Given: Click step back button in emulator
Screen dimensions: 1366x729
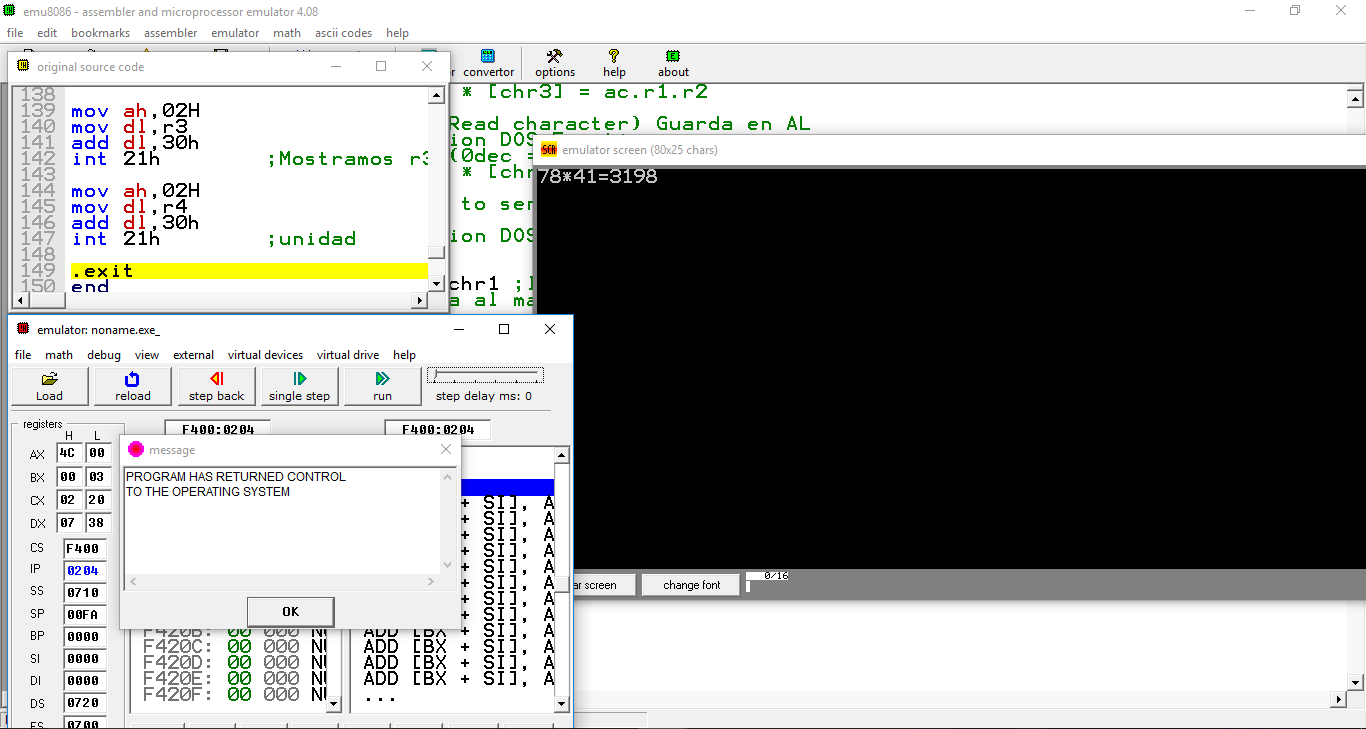Looking at the screenshot, I should tap(216, 386).
